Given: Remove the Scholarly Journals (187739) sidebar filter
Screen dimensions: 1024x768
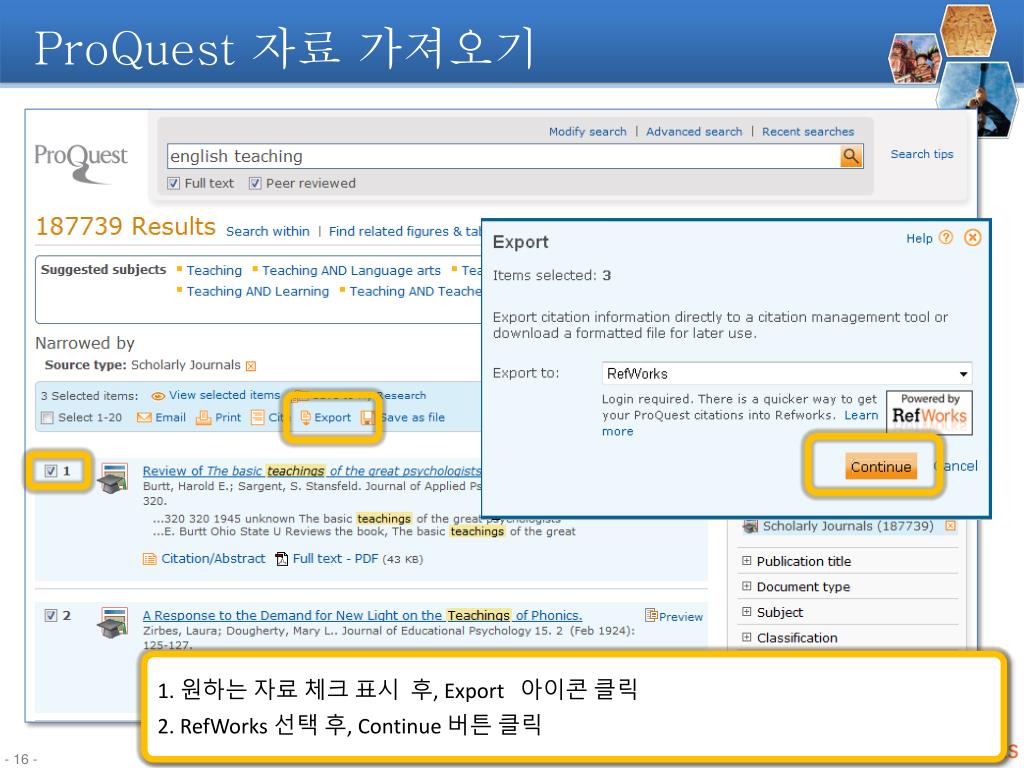Looking at the screenshot, I should [950, 526].
